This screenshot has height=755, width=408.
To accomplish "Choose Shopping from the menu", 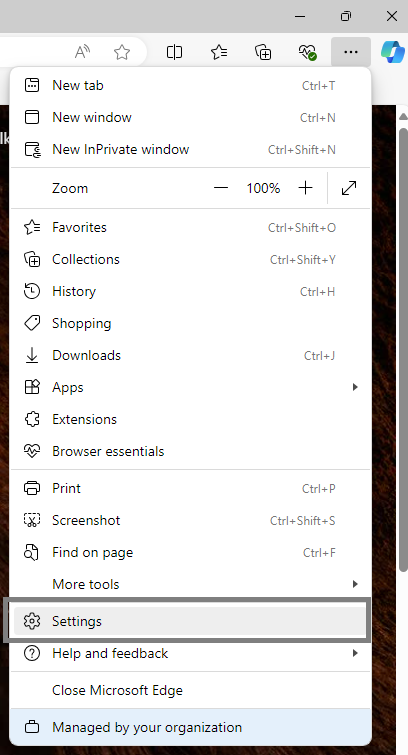I will pos(191,323).
